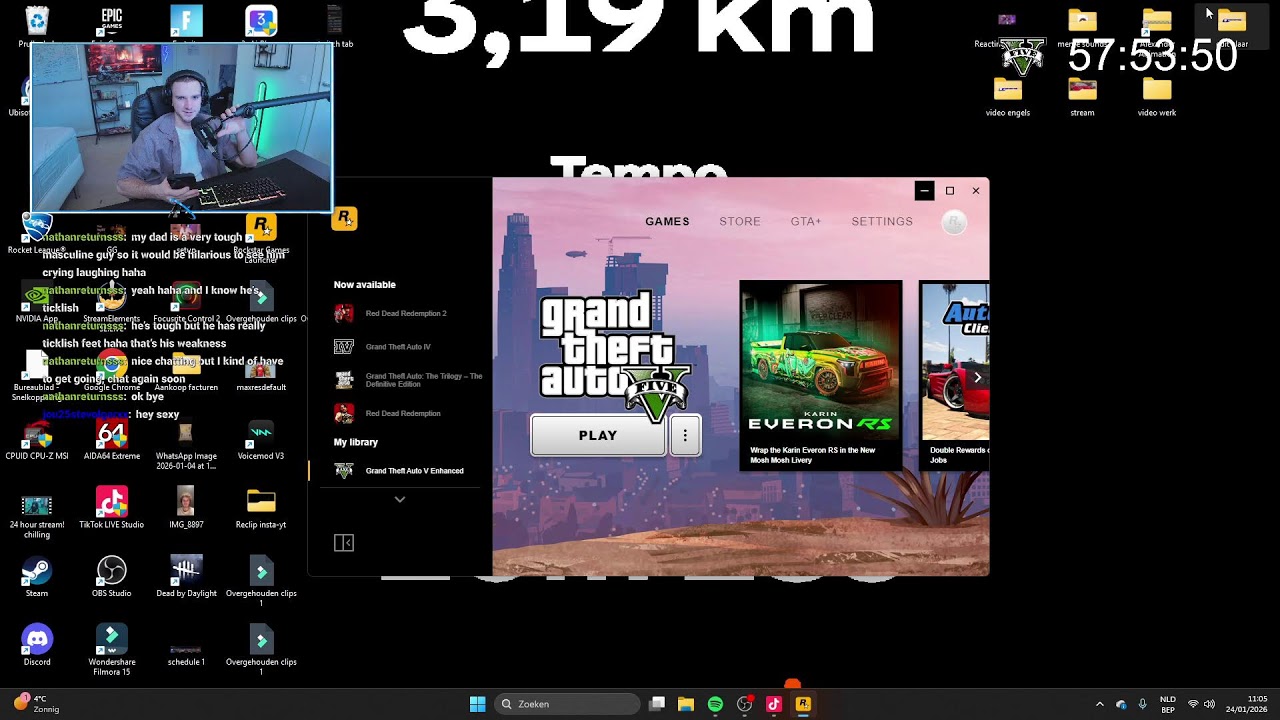Show hidden system tray icons
Image resolution: width=1280 pixels, height=720 pixels.
(1100, 704)
